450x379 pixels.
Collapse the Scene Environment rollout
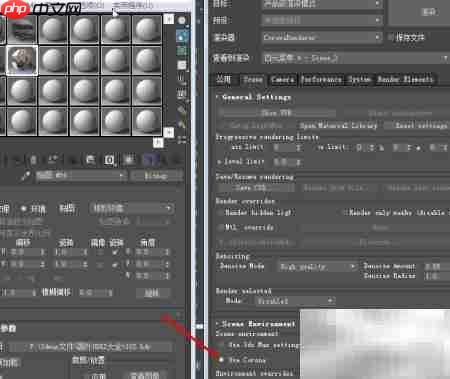(256, 324)
